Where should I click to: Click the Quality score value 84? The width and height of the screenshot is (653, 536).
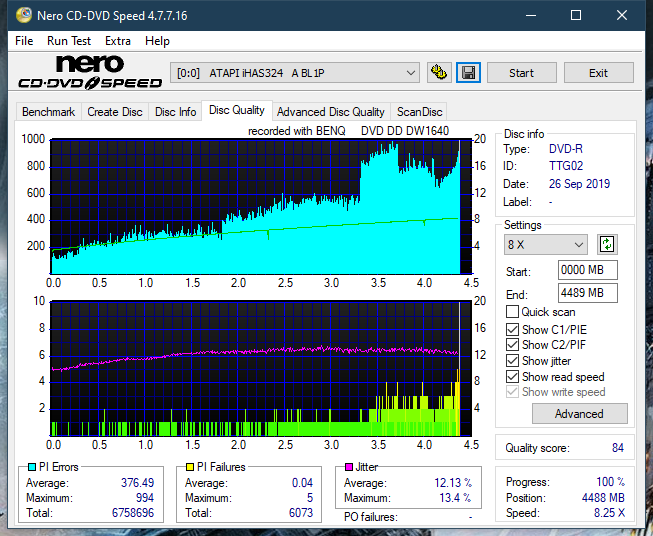point(618,448)
